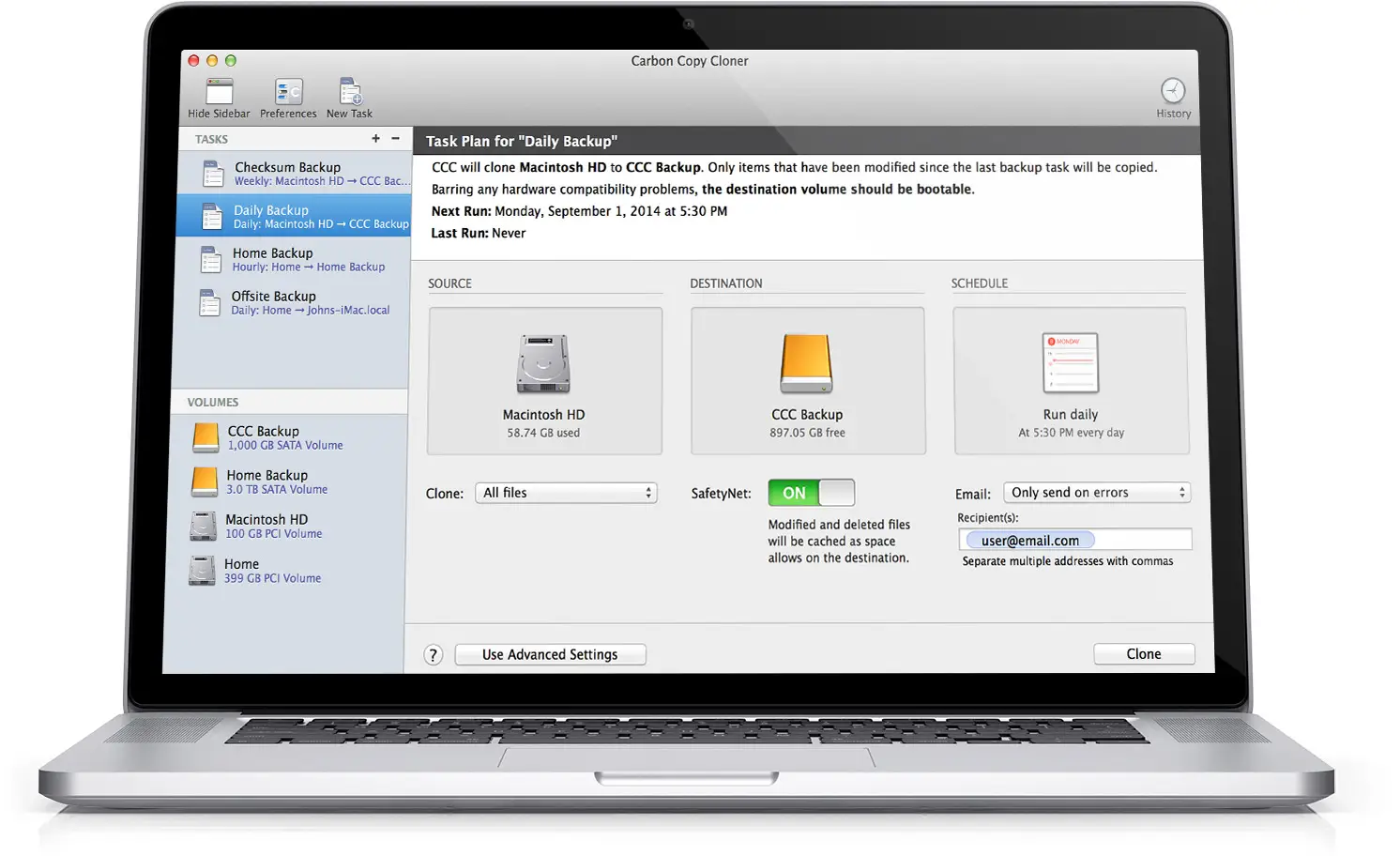Image resolution: width=1400 pixels, height=856 pixels.
Task: Click the DESTINATION section label
Action: tap(726, 283)
